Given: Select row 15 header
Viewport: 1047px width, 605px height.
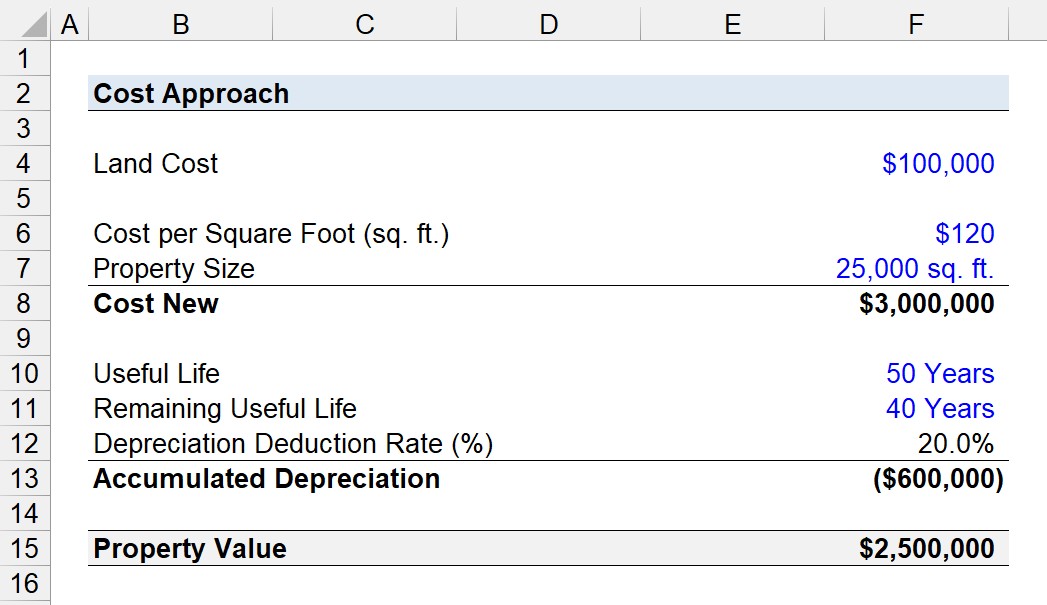Looking at the screenshot, I should pos(24,548).
